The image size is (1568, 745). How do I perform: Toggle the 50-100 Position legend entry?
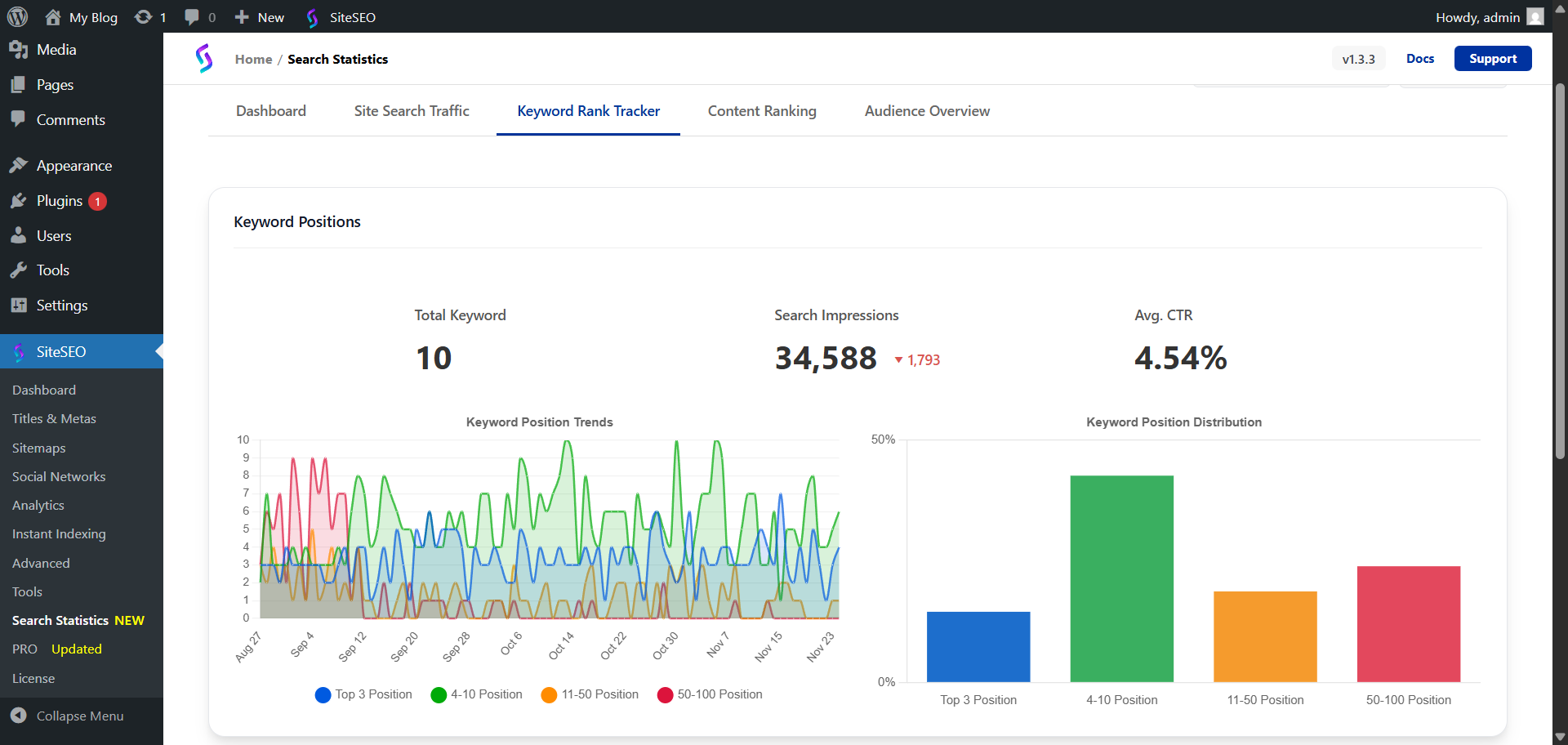tap(709, 694)
